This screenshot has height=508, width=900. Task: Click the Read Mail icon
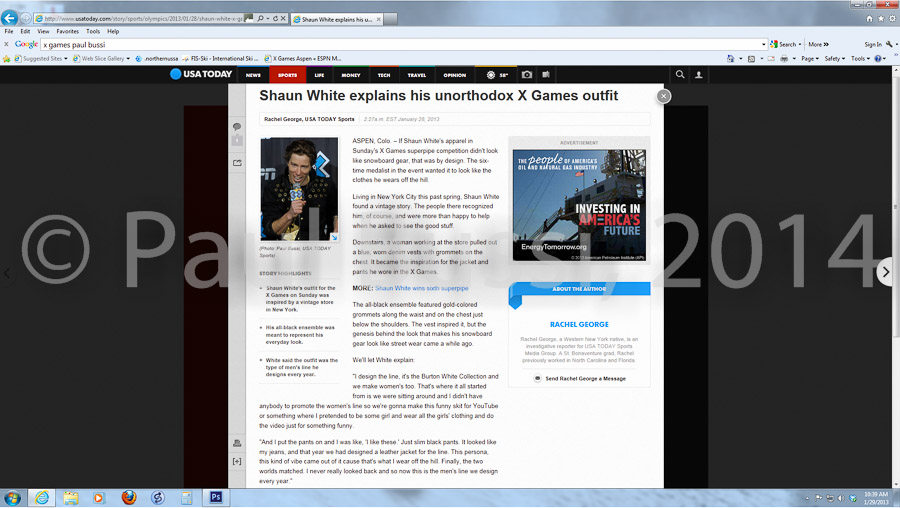point(771,59)
